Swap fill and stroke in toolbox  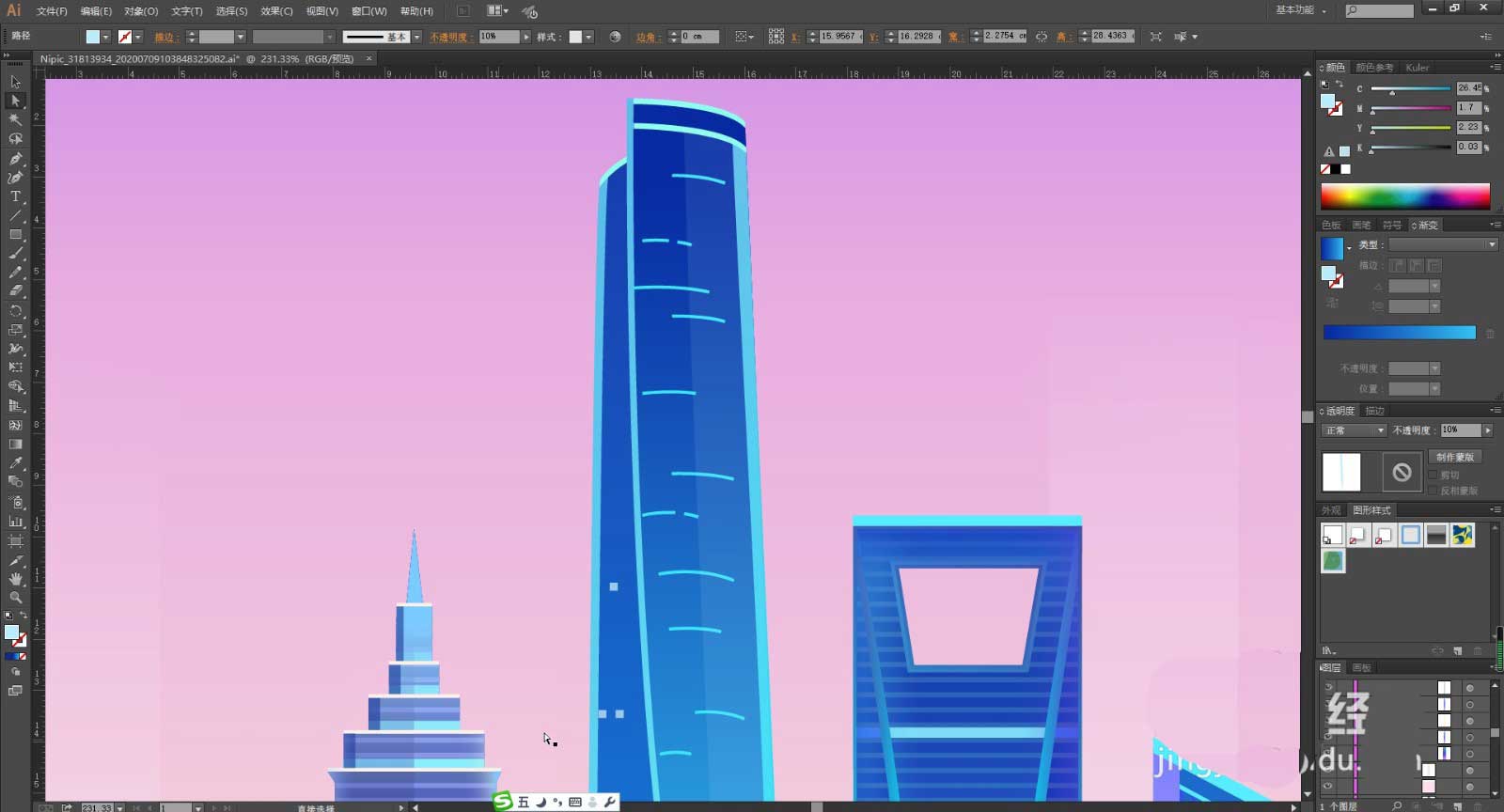click(x=23, y=615)
